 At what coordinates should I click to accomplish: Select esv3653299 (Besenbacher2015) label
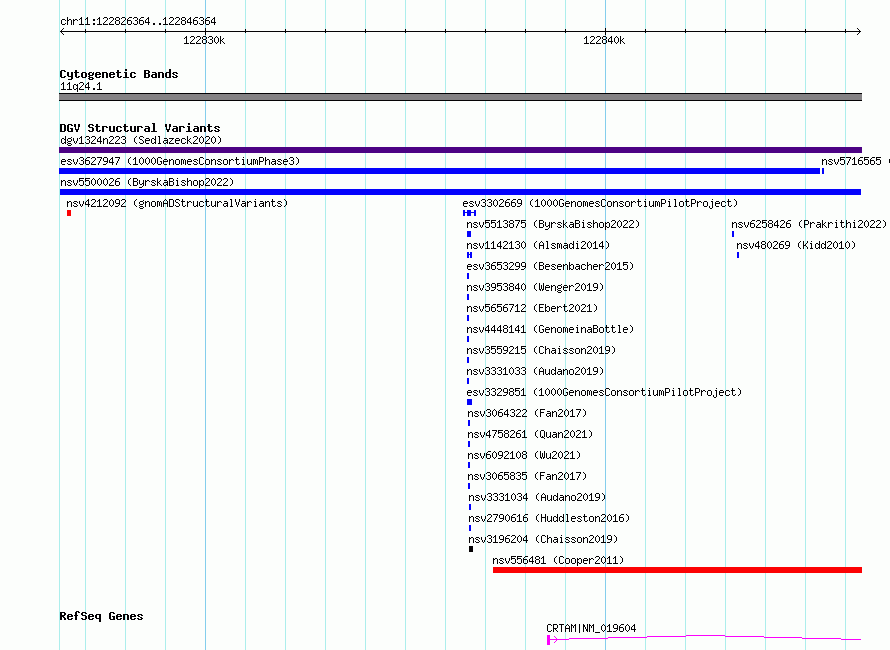(550, 266)
